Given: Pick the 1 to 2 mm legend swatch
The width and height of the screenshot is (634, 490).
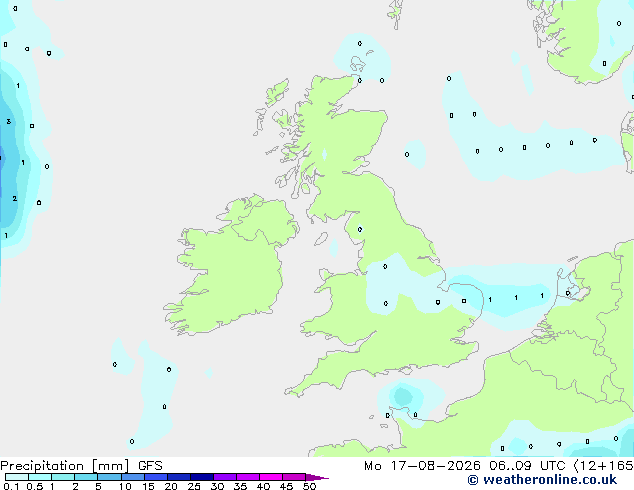Looking at the screenshot, I should coord(63,477).
